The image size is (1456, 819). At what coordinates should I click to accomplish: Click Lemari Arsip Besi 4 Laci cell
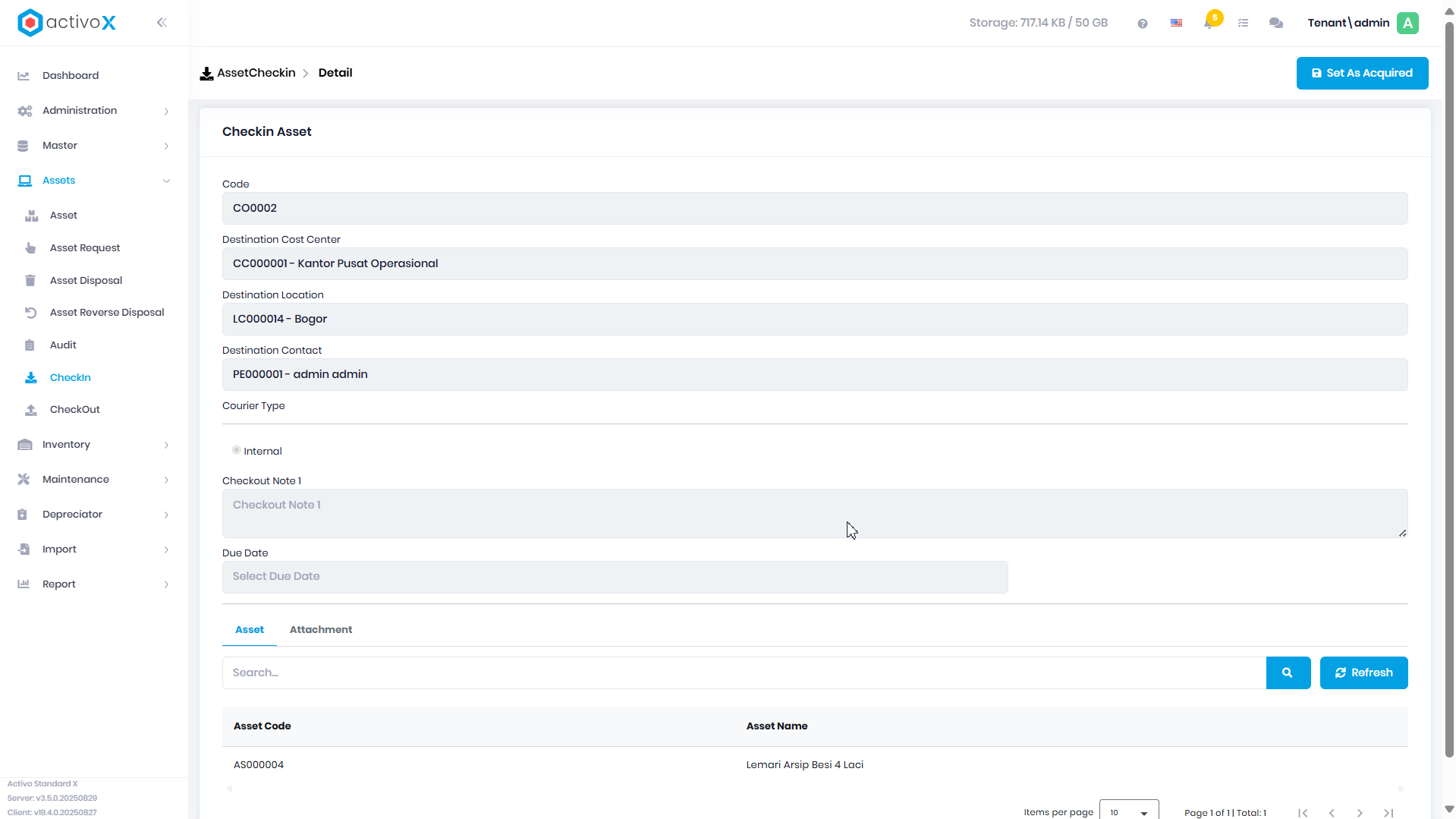804,765
